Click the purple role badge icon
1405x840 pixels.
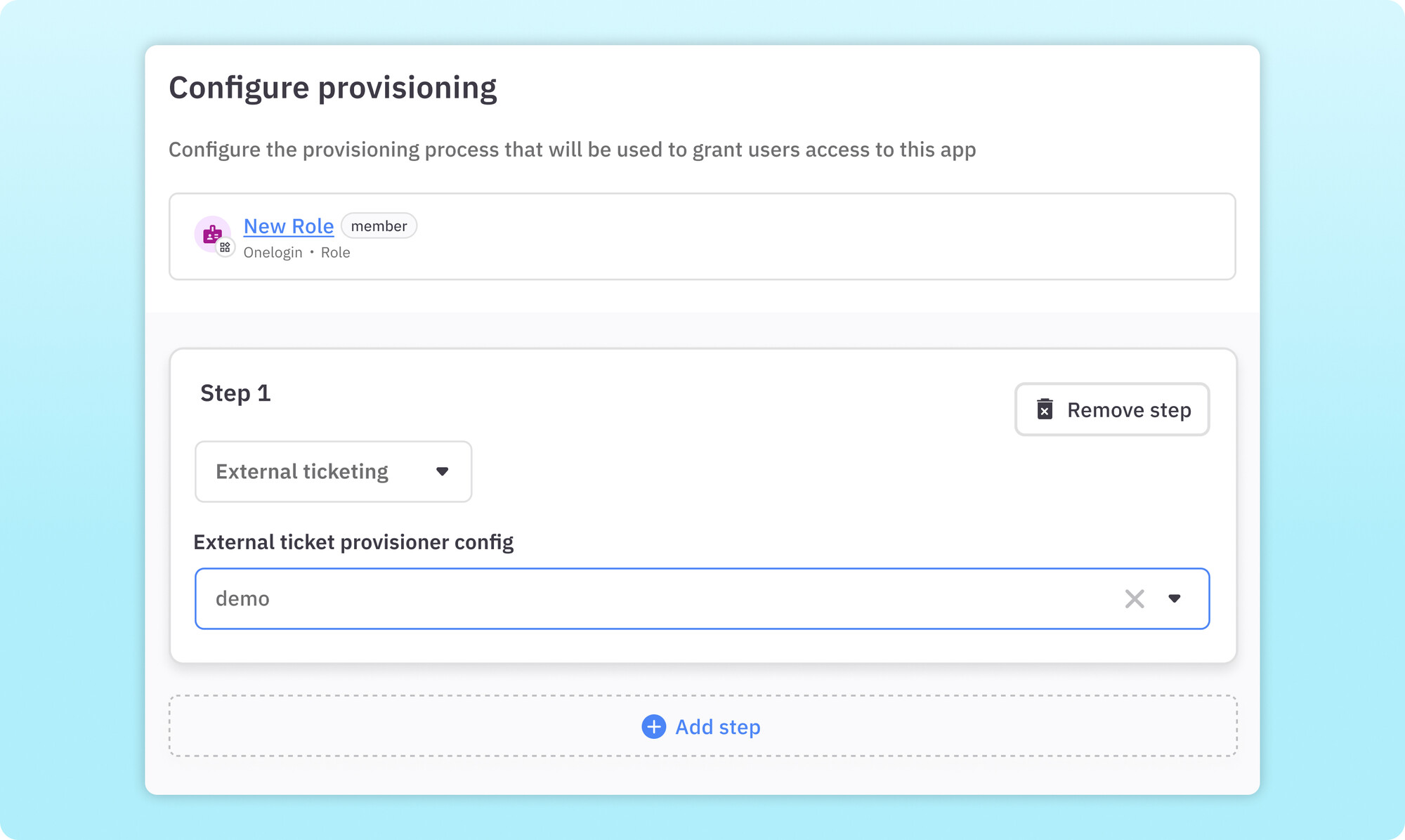[212, 234]
